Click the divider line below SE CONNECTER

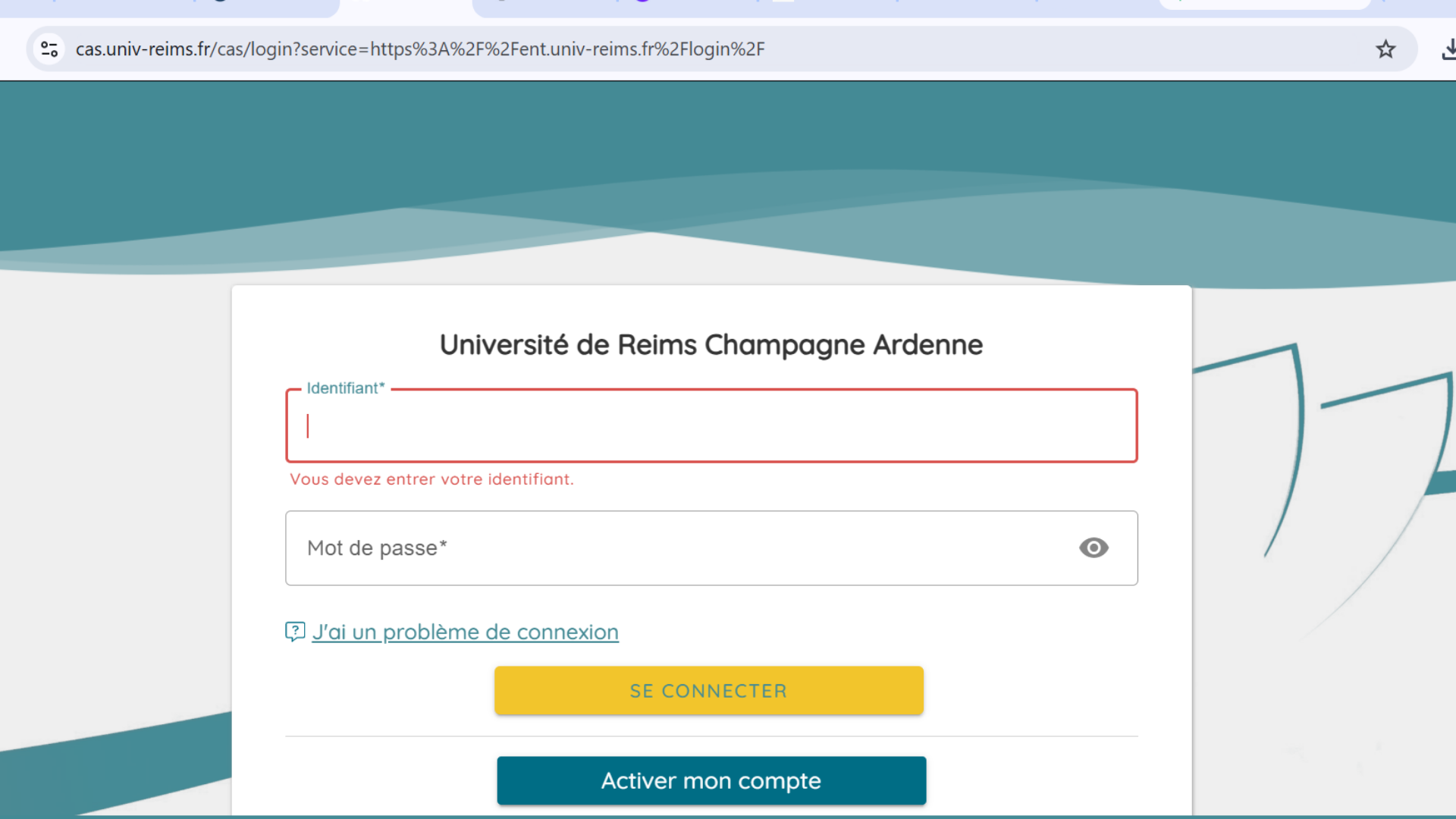[711, 736]
